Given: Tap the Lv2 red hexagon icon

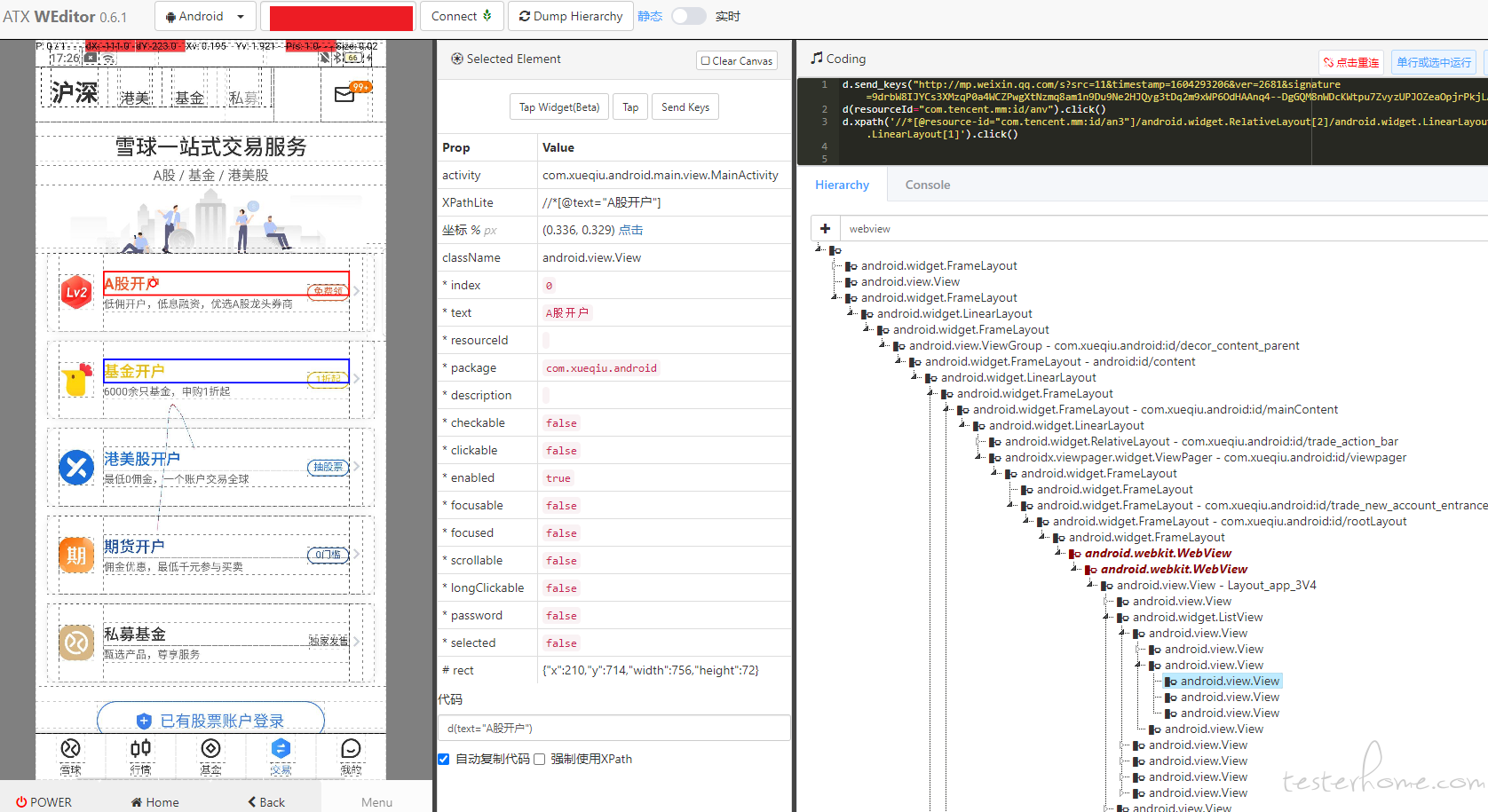Looking at the screenshot, I should (76, 292).
